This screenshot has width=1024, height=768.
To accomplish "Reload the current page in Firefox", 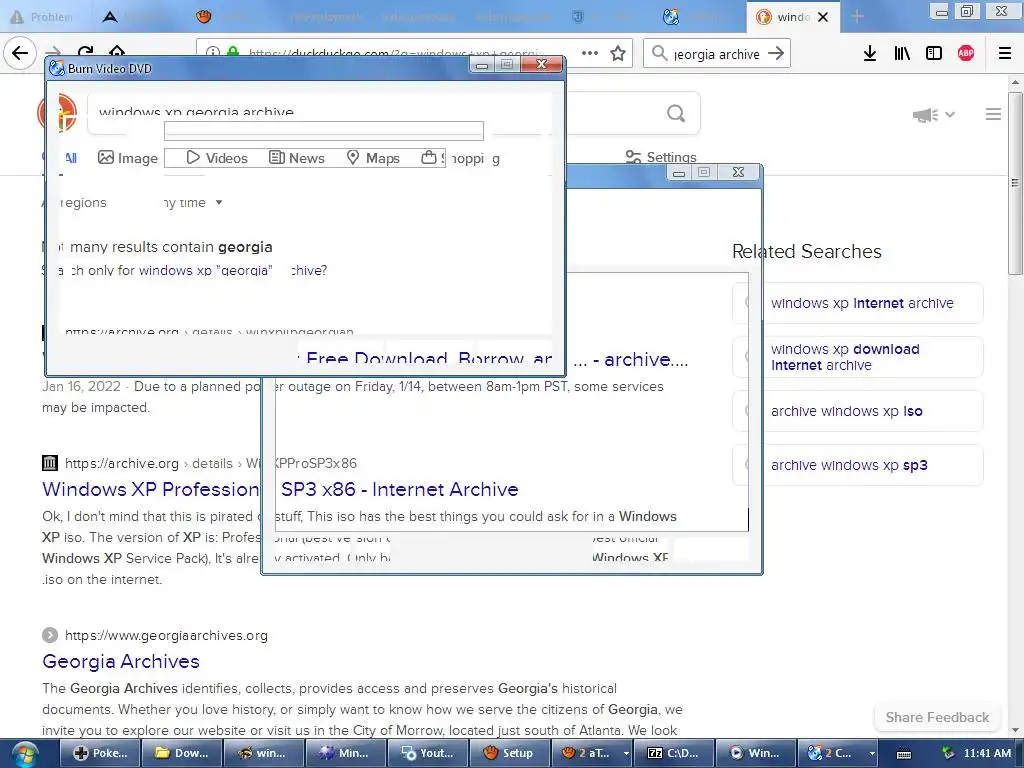I will pyautogui.click(x=86, y=52).
